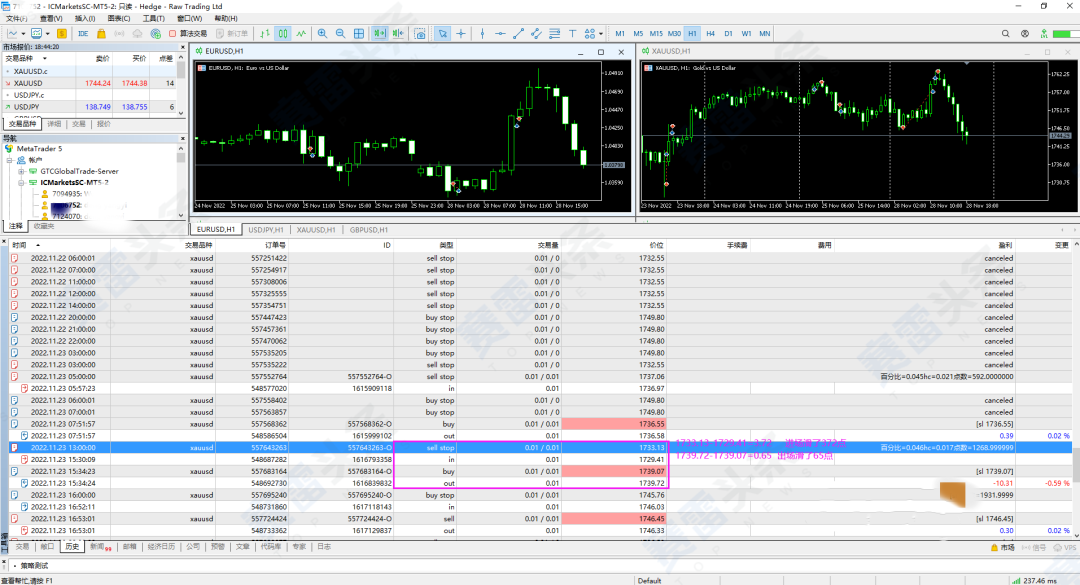Switch chart to bar chart style
1080x585 pixels.
(265, 33)
